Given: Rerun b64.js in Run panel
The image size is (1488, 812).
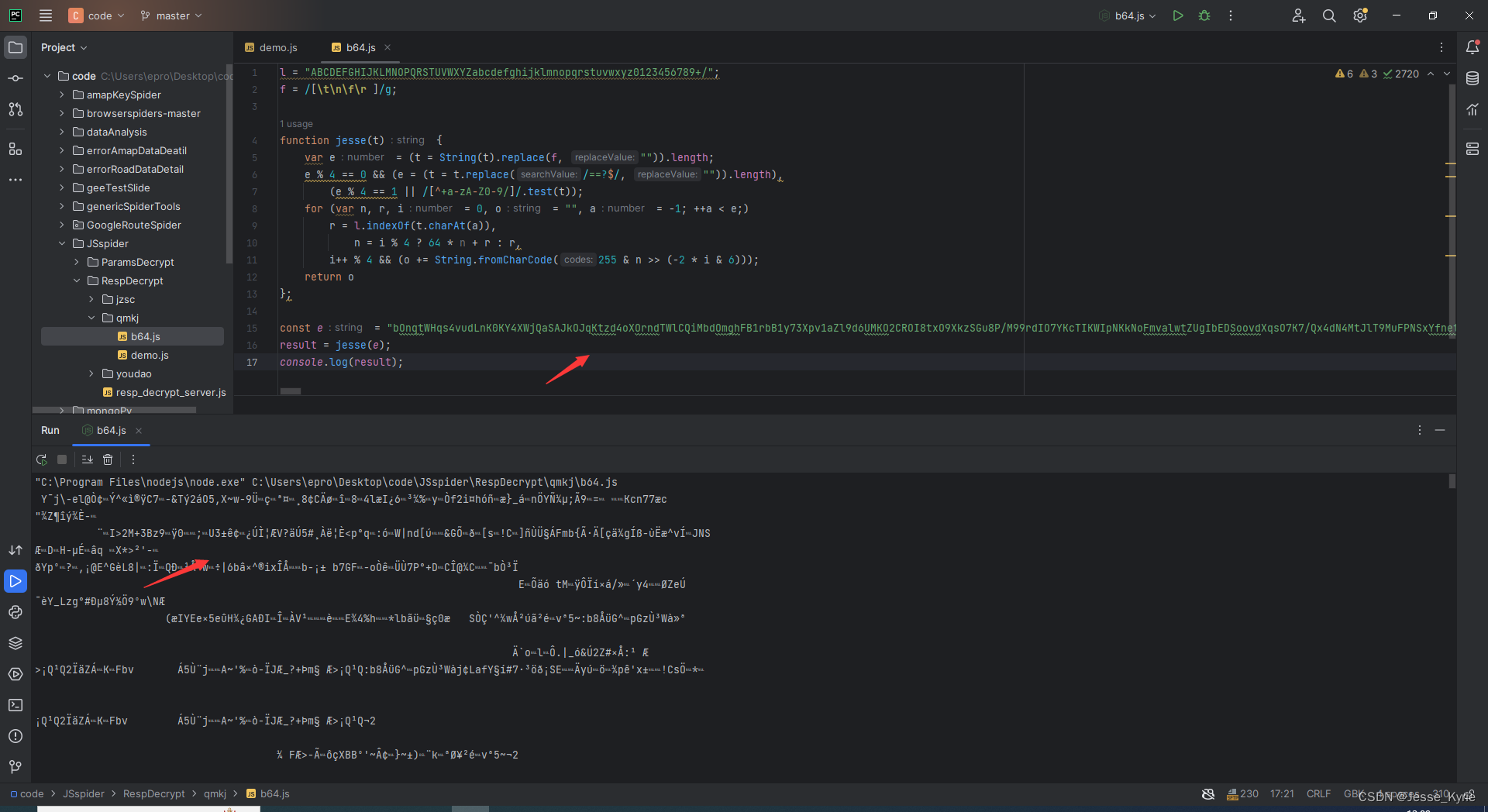Looking at the screenshot, I should pos(42,459).
